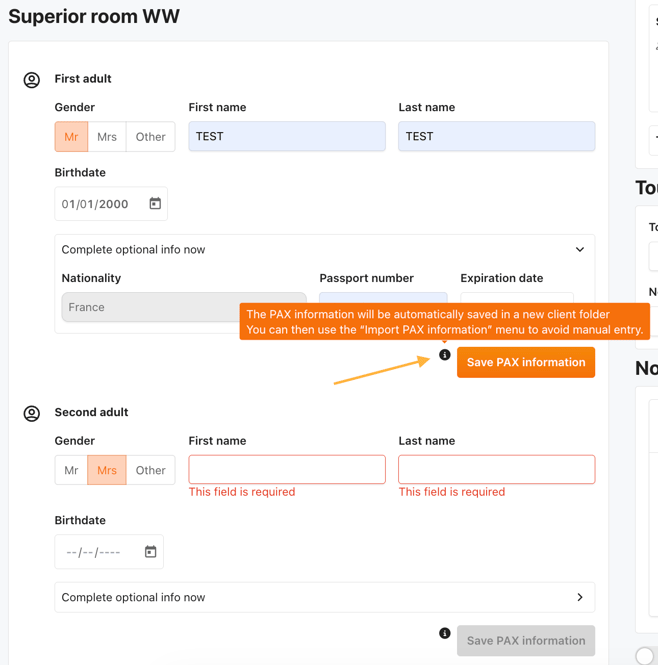Click info icon beside disabled Save PAX button
The width and height of the screenshot is (658, 665).
click(445, 633)
